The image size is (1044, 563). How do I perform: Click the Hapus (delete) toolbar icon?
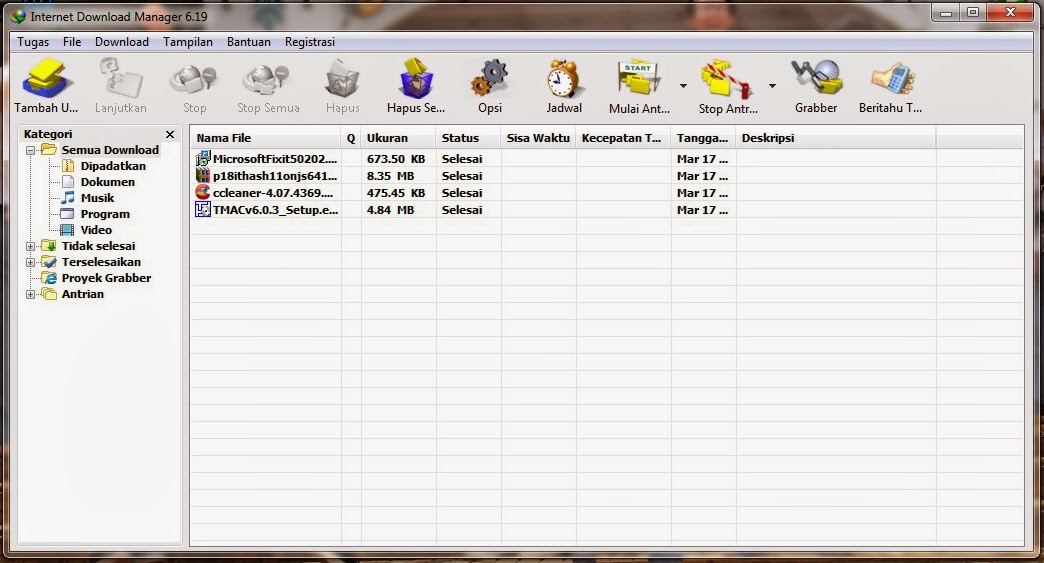point(342,79)
